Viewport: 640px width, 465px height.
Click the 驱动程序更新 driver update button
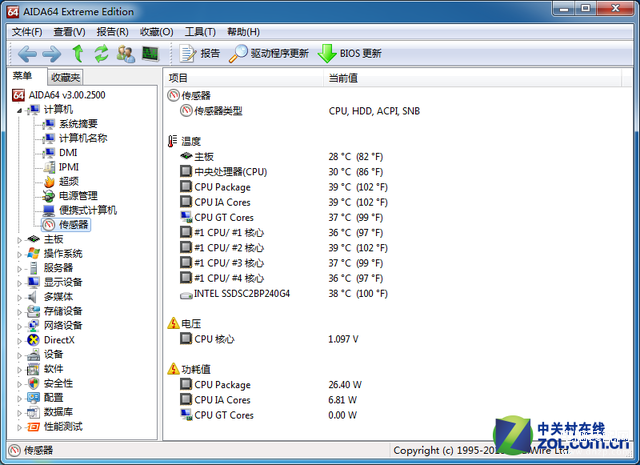pos(269,53)
